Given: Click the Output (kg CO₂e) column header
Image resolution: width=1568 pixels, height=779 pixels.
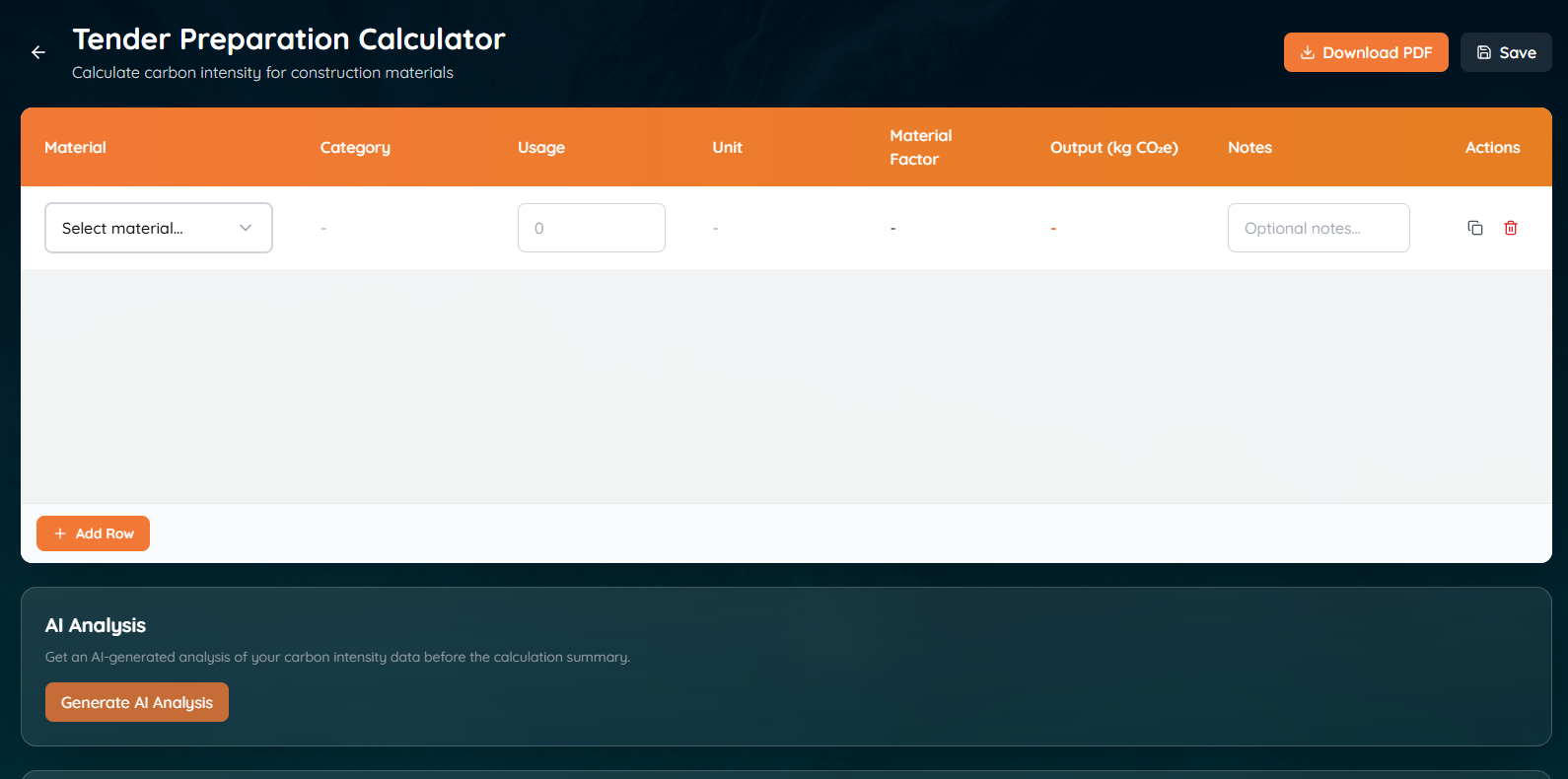Looking at the screenshot, I should pos(1113,147).
